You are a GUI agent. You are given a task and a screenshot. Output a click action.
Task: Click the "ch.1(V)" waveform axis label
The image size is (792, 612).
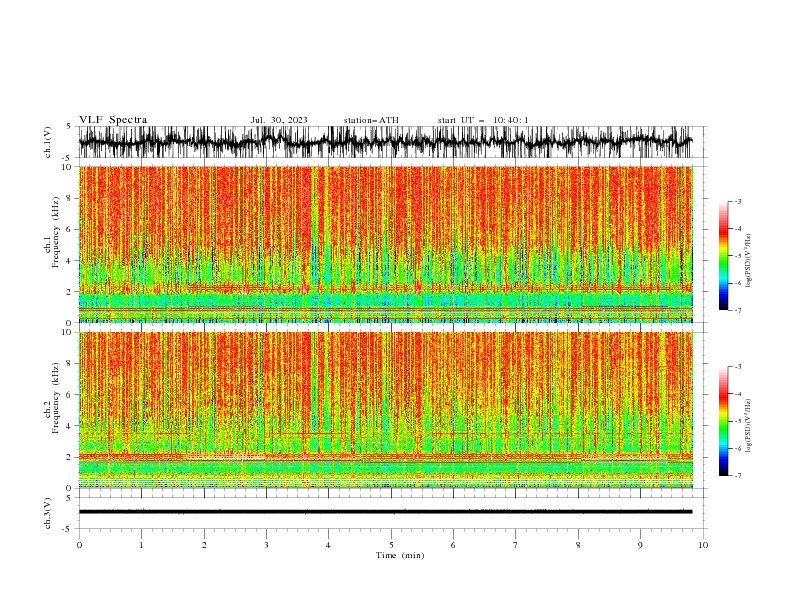pyautogui.click(x=48, y=142)
